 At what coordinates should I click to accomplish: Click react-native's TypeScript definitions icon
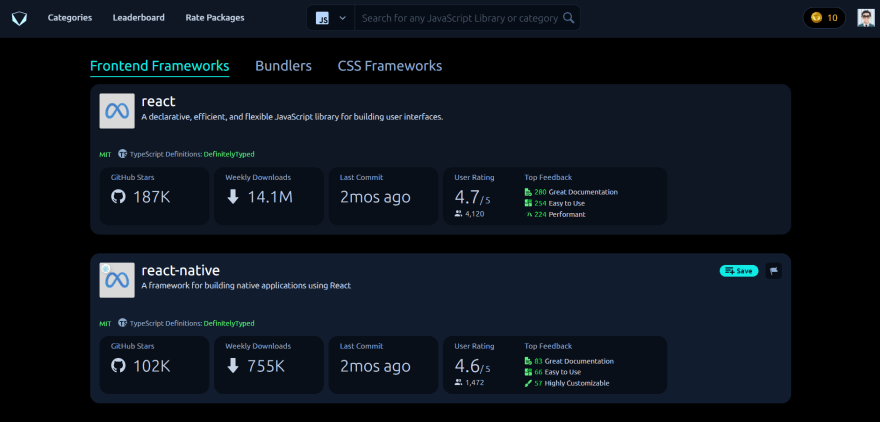122,323
